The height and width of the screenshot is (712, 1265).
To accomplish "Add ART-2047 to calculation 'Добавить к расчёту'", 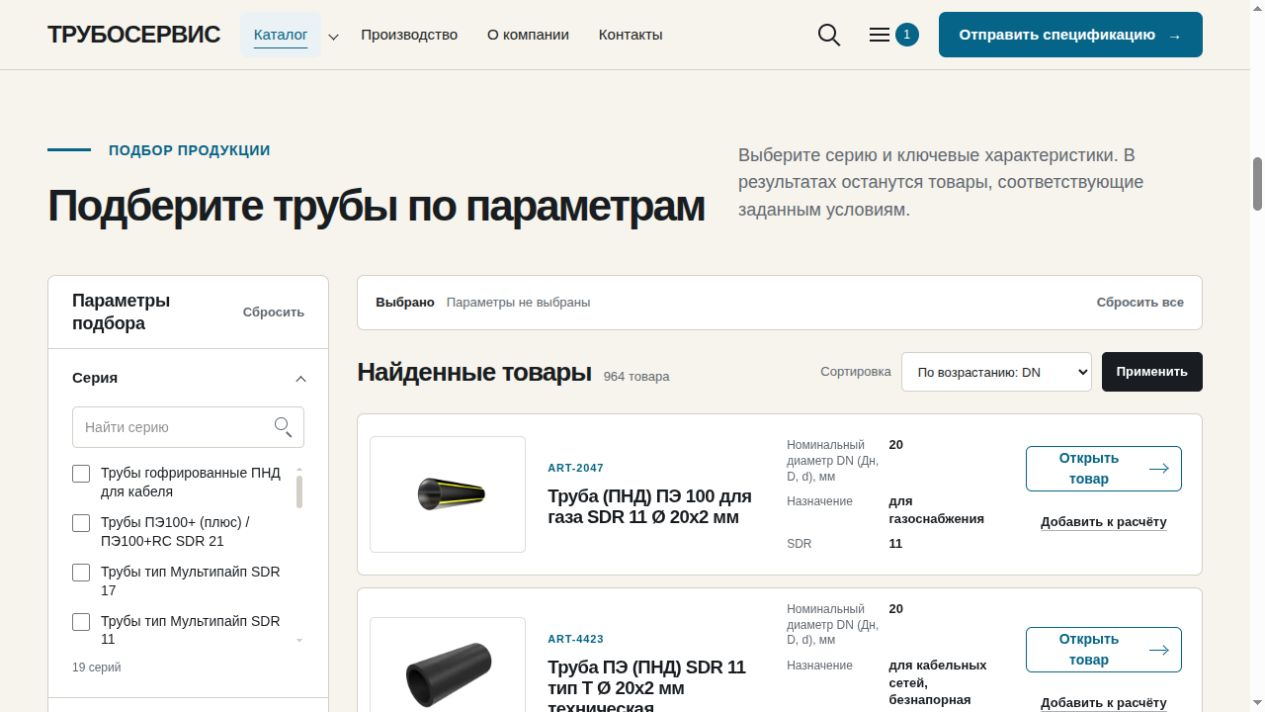I will (1104, 522).
